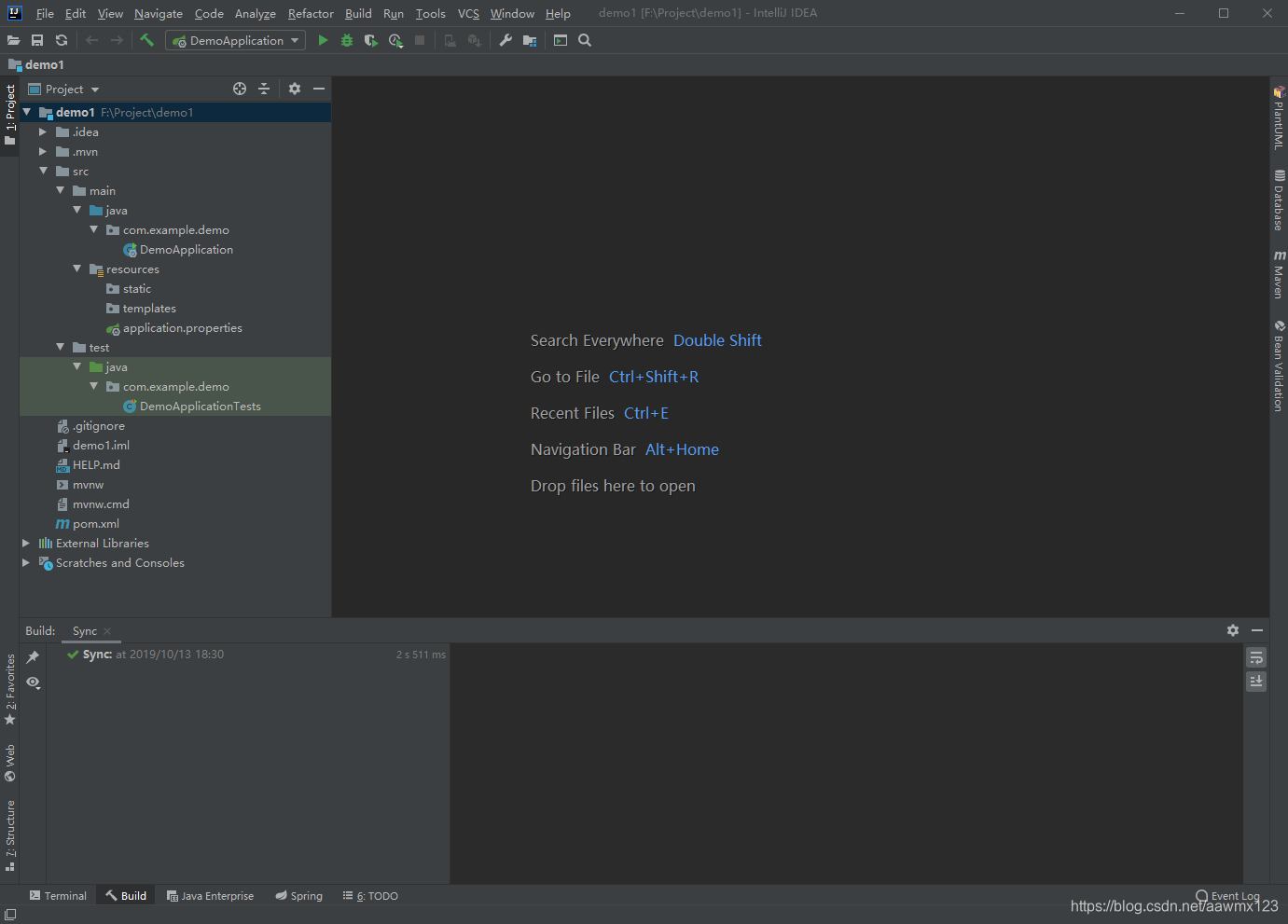Collapse the test folder
The image size is (1288, 924).
coord(61,347)
